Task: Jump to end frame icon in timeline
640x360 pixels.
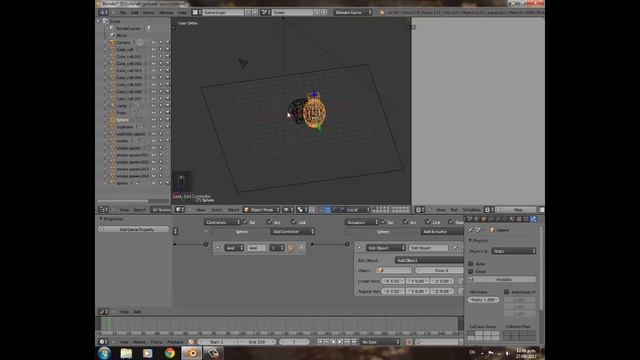Action: pyautogui.click(x=354, y=342)
